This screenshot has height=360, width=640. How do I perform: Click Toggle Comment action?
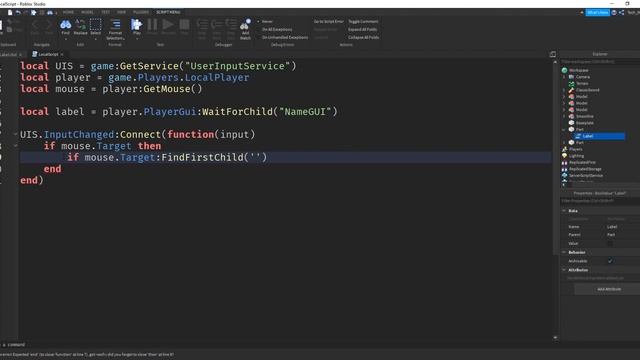(363, 22)
